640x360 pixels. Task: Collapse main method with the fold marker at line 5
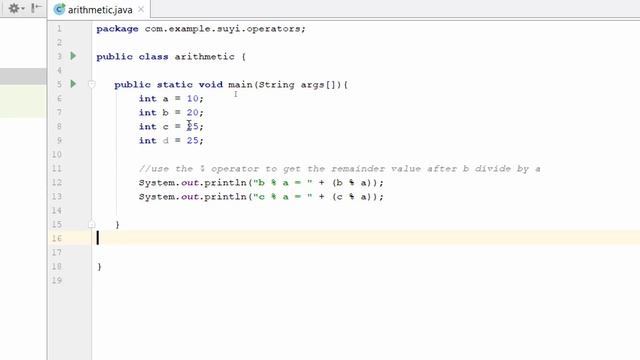[x=92, y=84]
